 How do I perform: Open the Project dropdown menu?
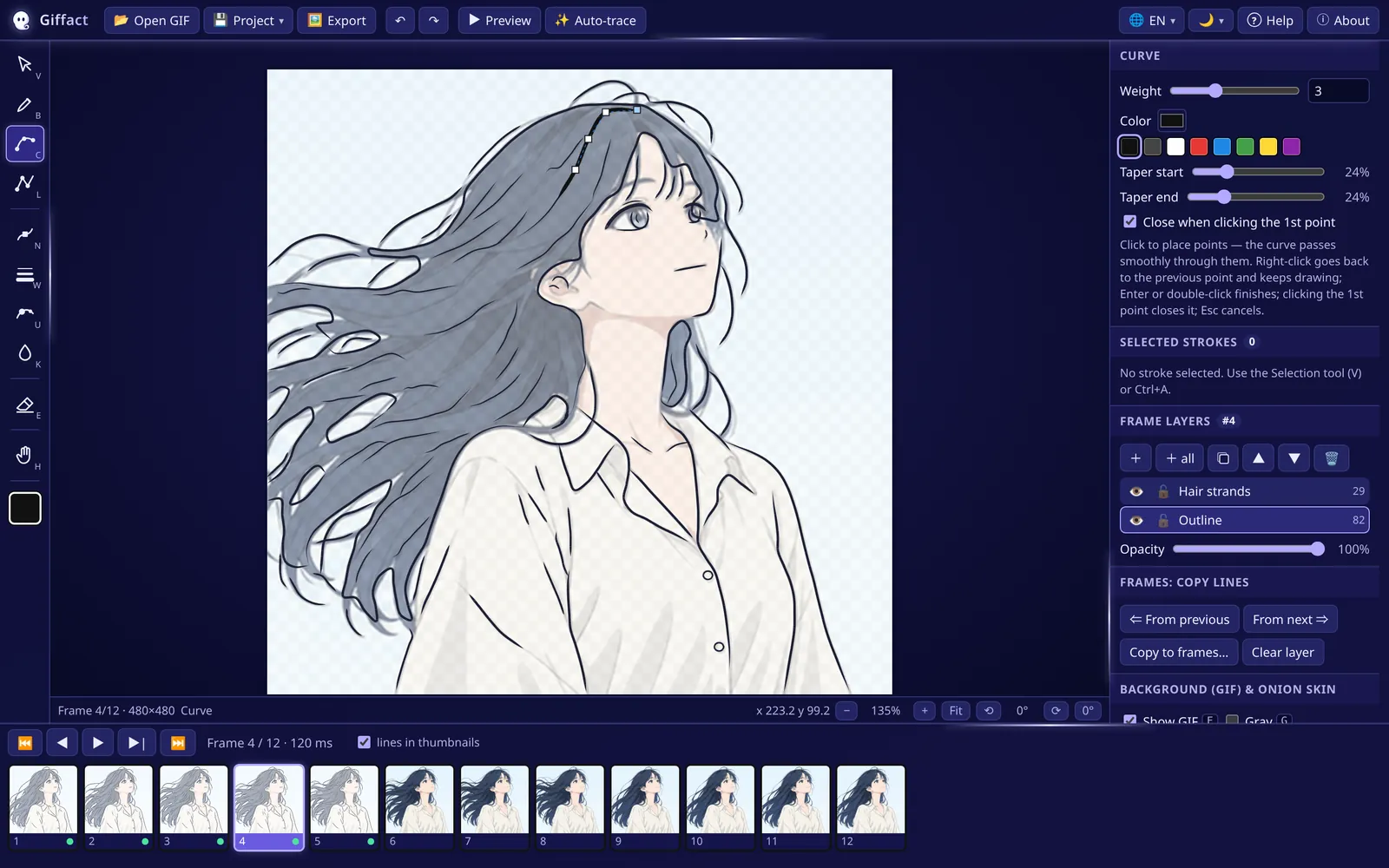[249, 20]
